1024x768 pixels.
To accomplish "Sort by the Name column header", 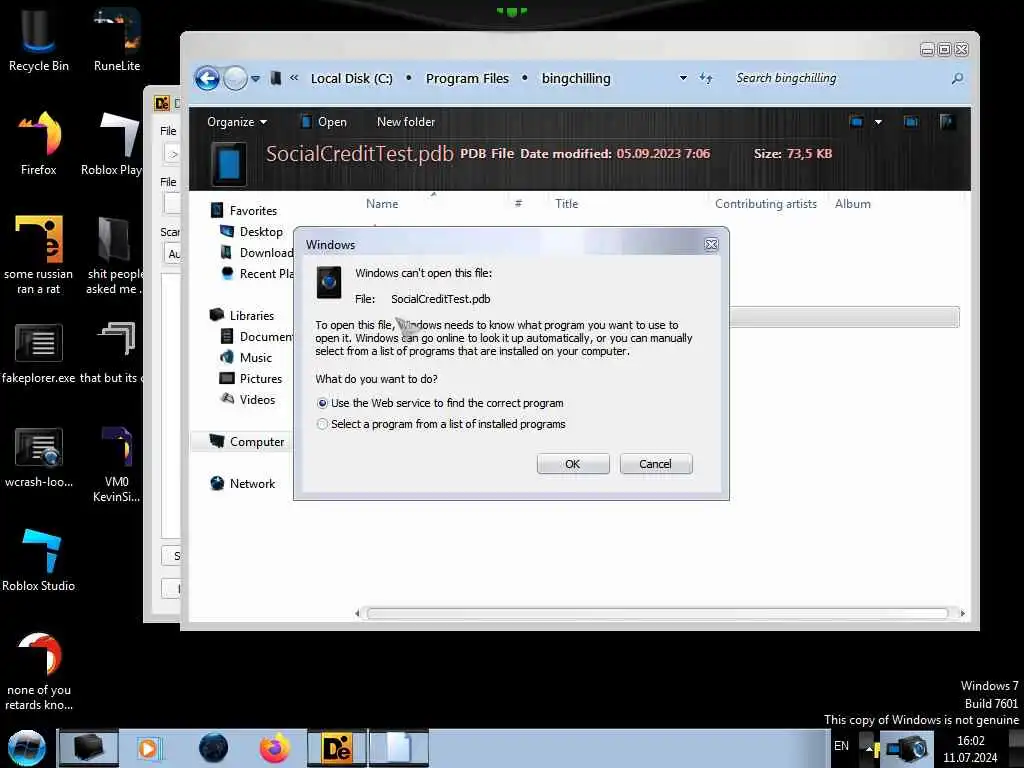I will tap(382, 204).
